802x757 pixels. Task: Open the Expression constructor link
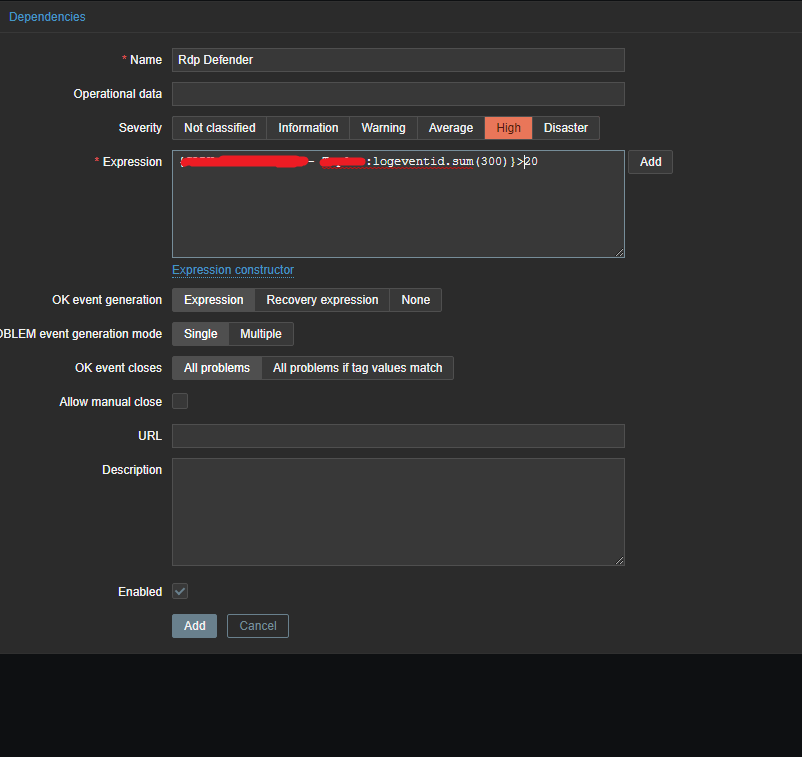tap(233, 270)
